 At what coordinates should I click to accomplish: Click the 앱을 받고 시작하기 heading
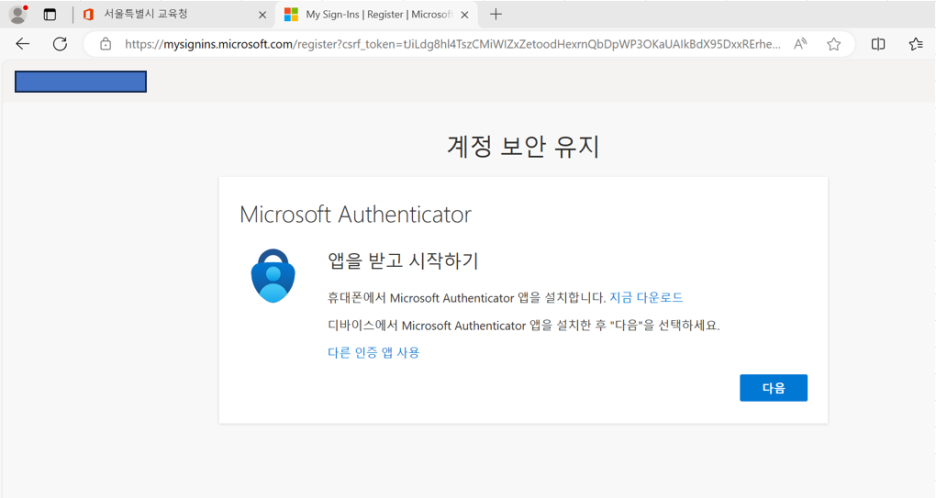pos(403,261)
